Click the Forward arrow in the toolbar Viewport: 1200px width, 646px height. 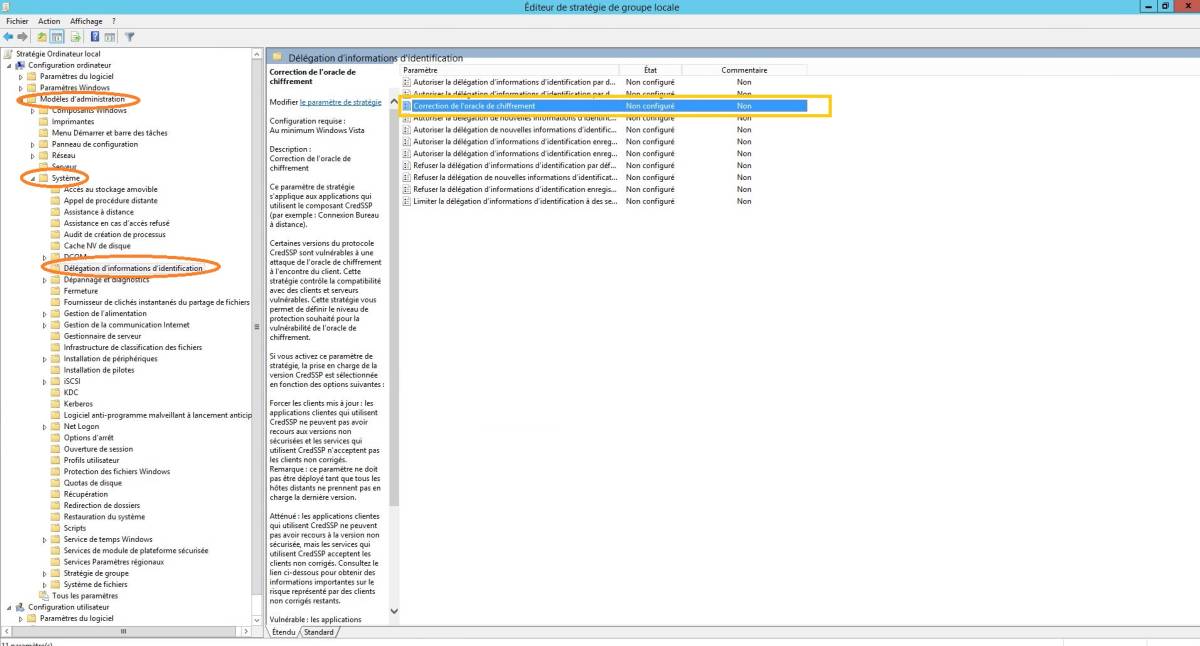[x=22, y=37]
